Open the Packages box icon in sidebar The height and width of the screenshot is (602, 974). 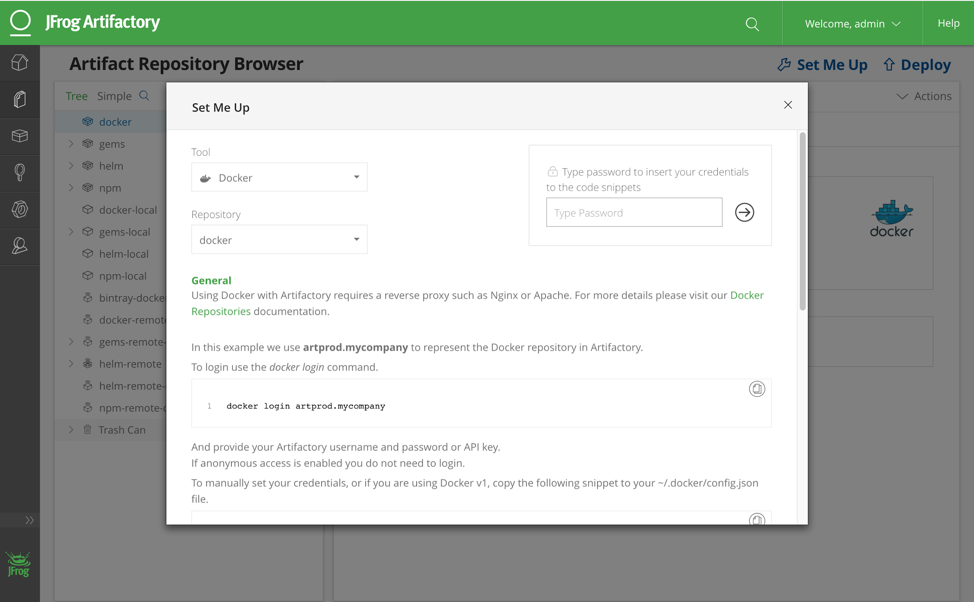coord(20,135)
